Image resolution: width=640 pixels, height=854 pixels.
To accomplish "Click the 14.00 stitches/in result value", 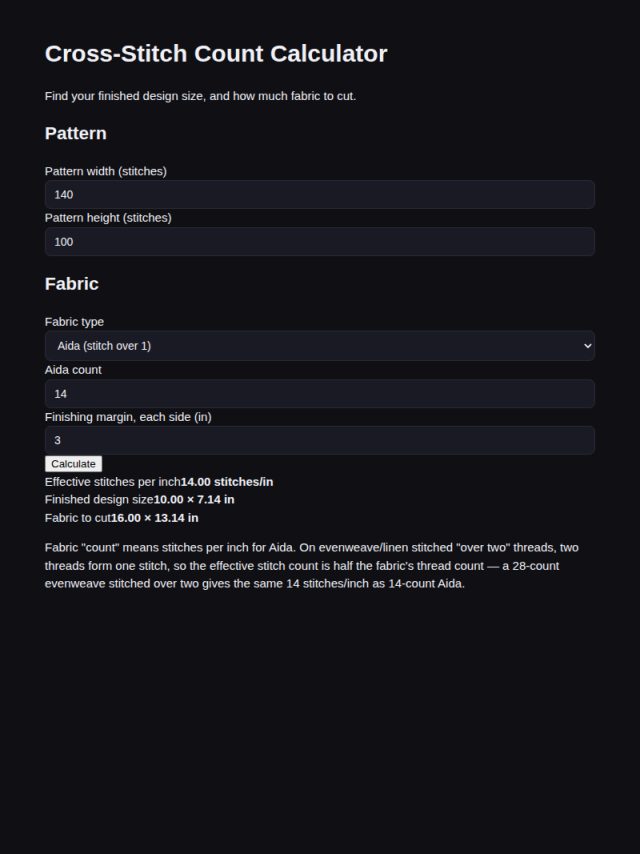I will click(x=227, y=482).
